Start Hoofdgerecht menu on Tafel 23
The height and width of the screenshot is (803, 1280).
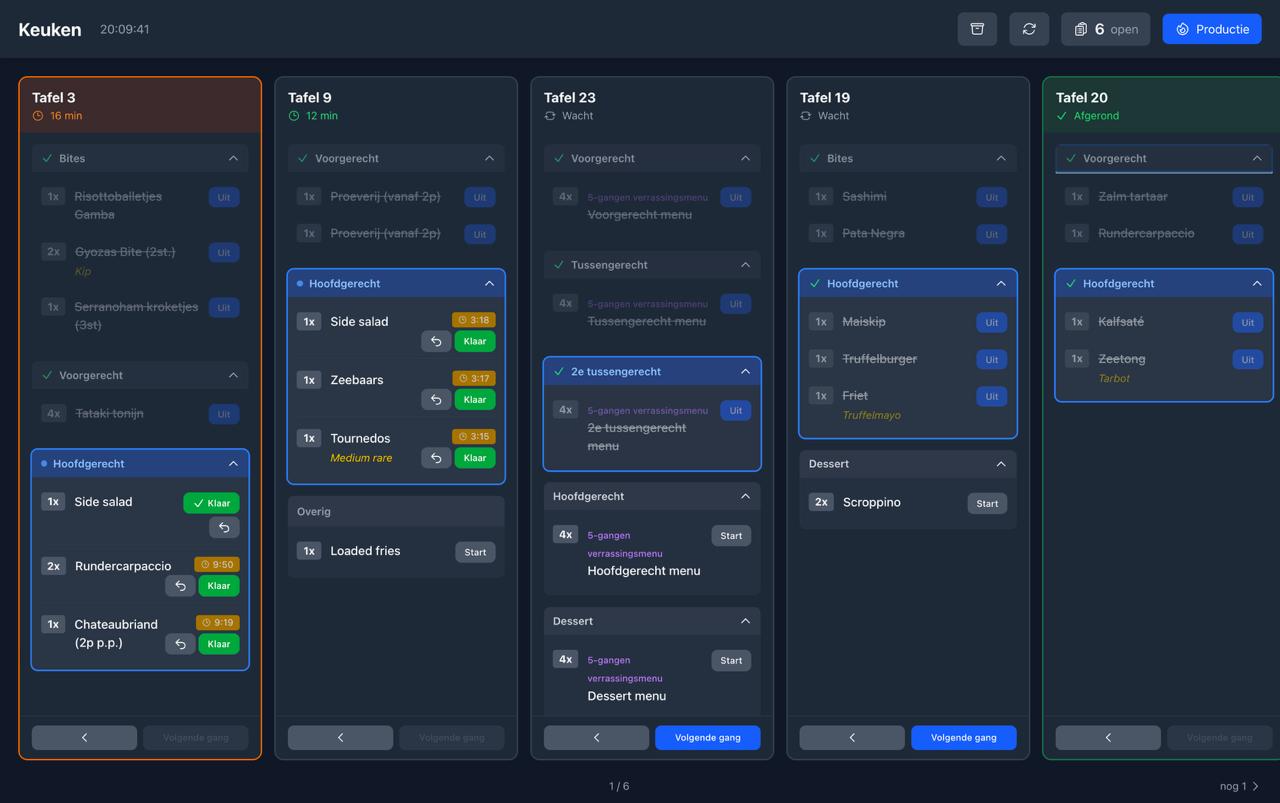pos(731,536)
